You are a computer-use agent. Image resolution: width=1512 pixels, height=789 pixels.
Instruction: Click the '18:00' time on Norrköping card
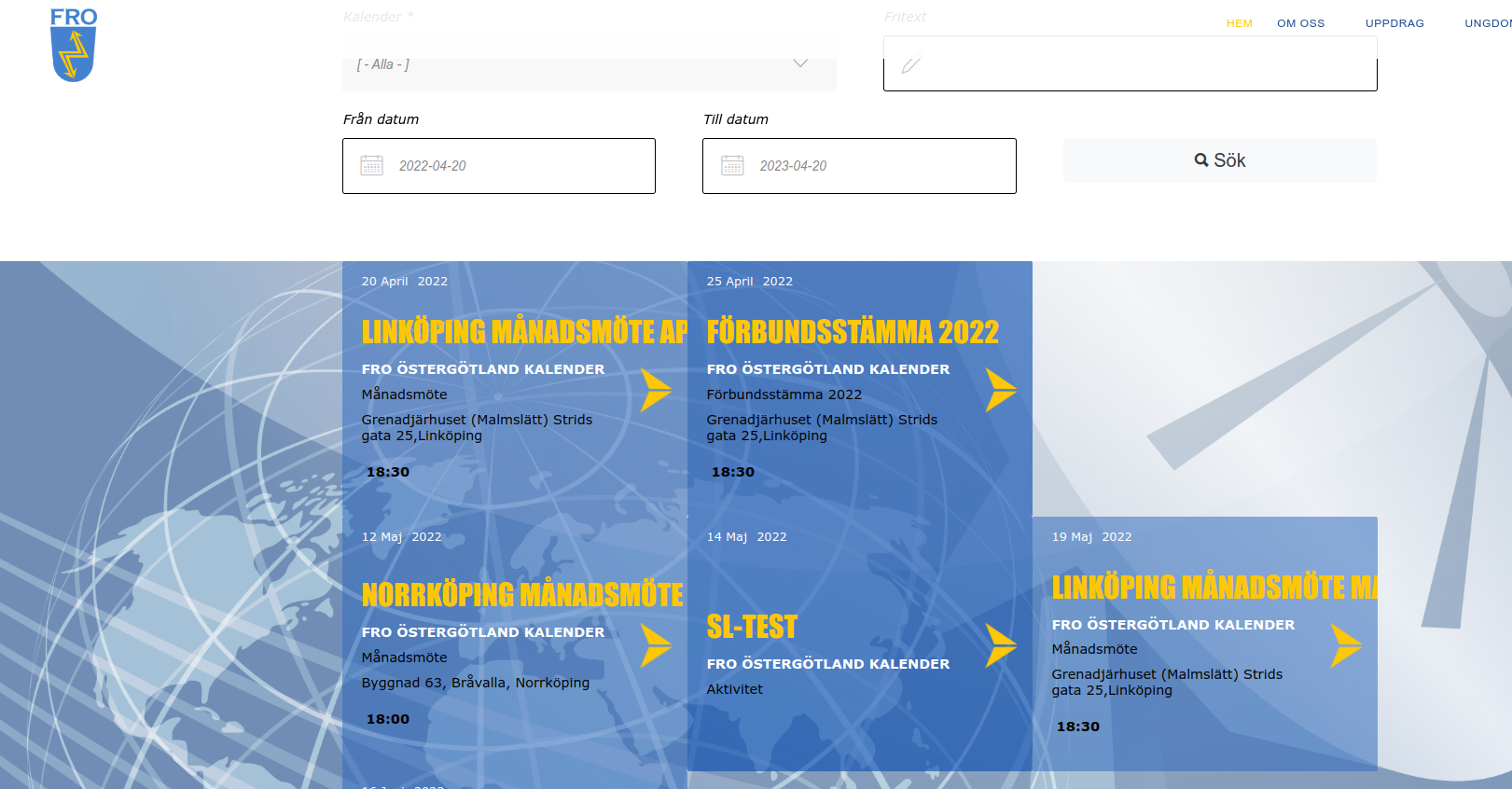[388, 719]
